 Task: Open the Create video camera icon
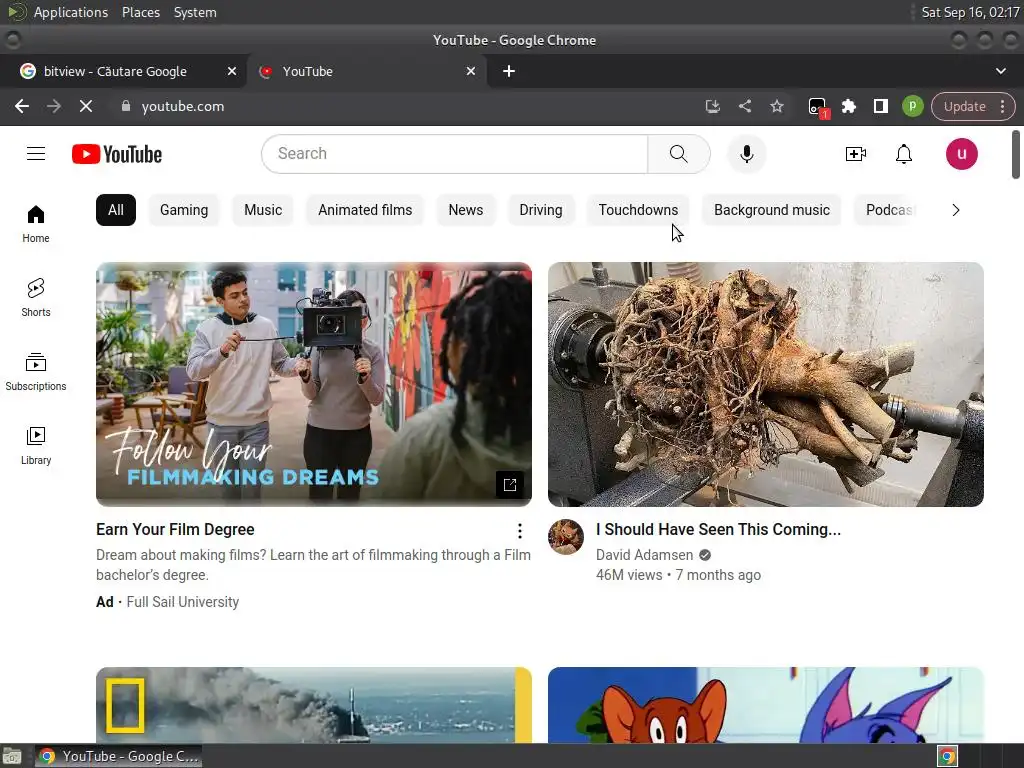pyautogui.click(x=856, y=154)
